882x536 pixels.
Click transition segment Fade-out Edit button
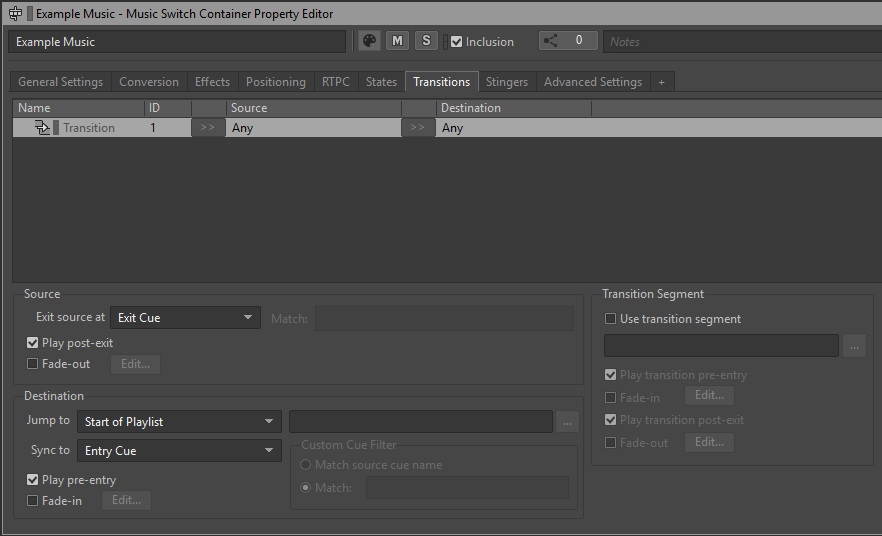pos(709,443)
